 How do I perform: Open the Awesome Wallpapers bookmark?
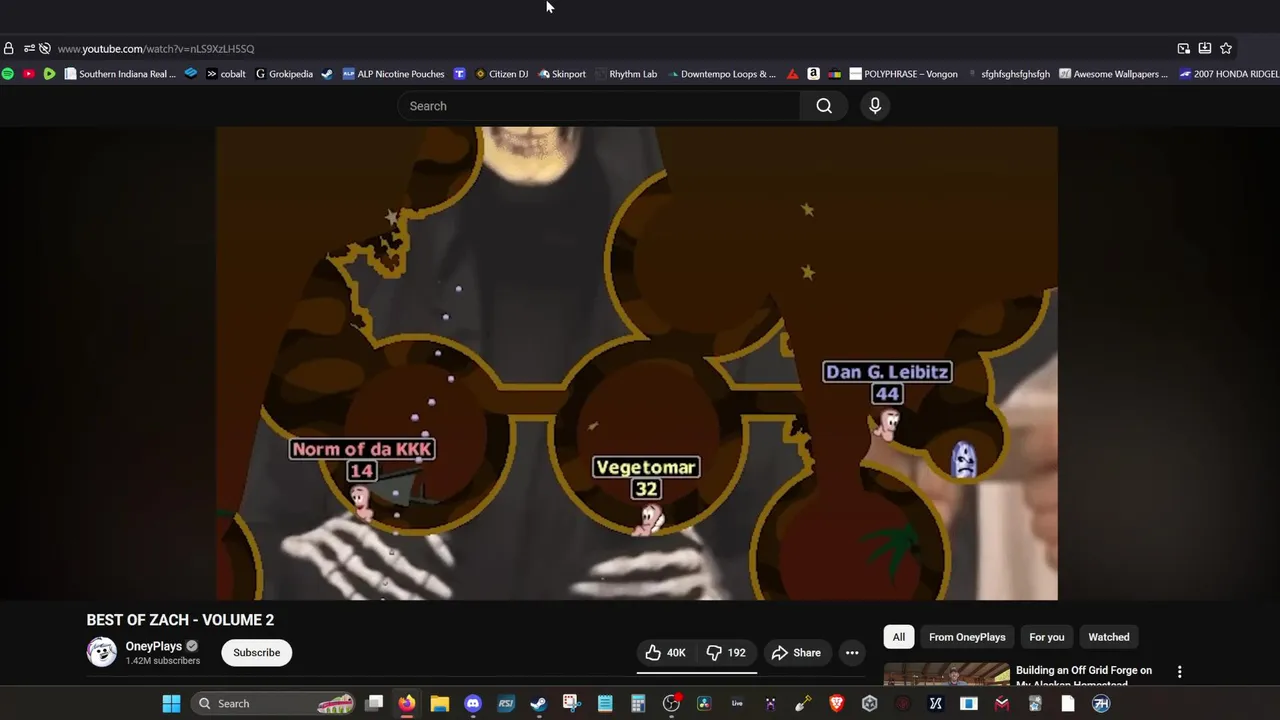1113,74
